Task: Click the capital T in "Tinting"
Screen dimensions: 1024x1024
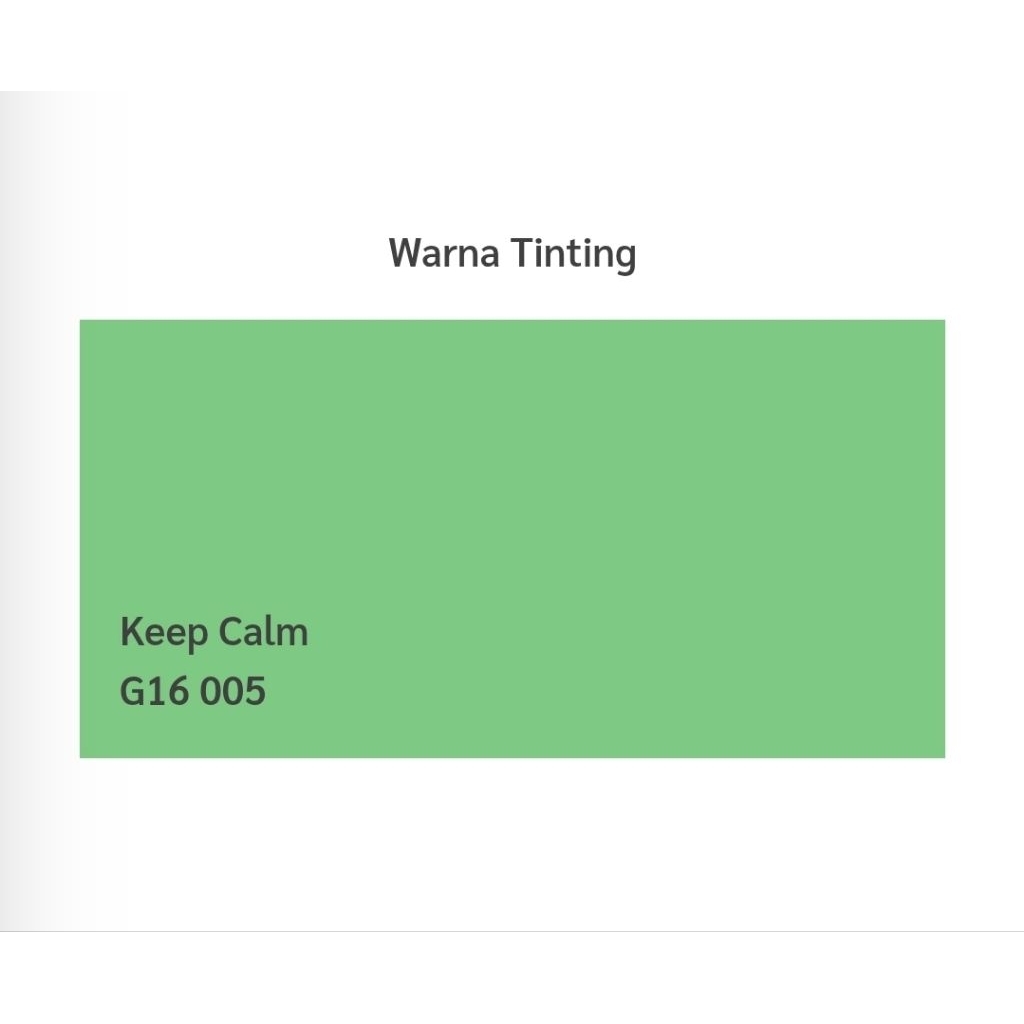Action: (x=522, y=252)
